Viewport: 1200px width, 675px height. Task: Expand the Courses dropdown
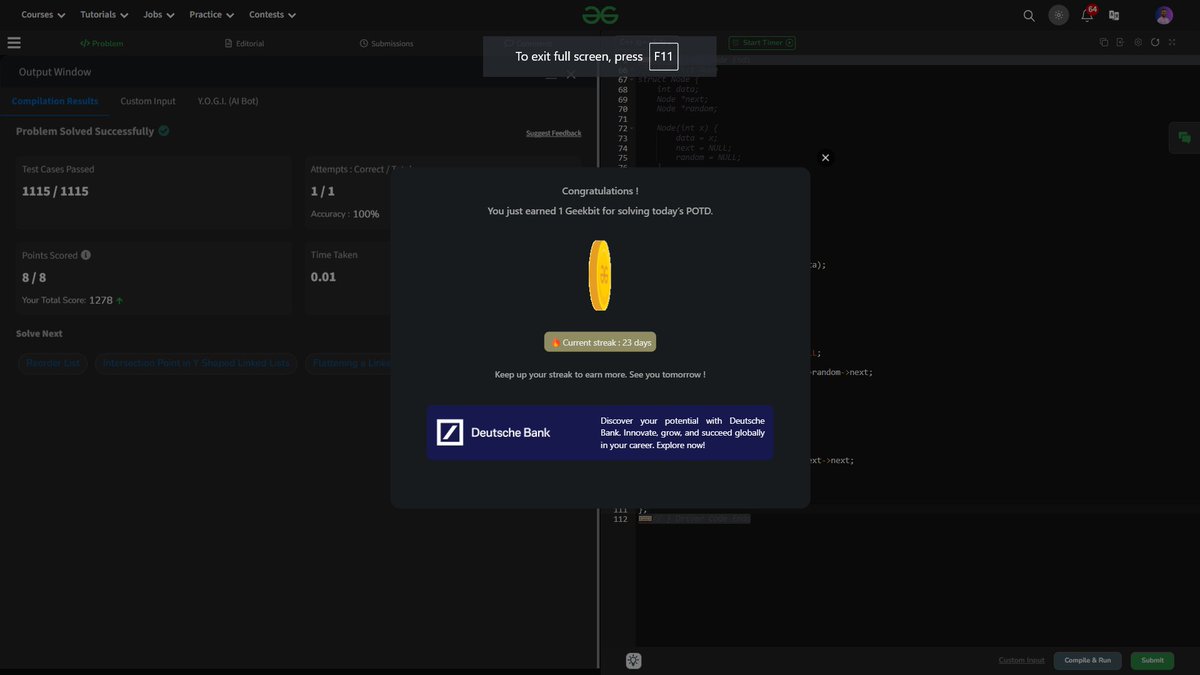[43, 15]
